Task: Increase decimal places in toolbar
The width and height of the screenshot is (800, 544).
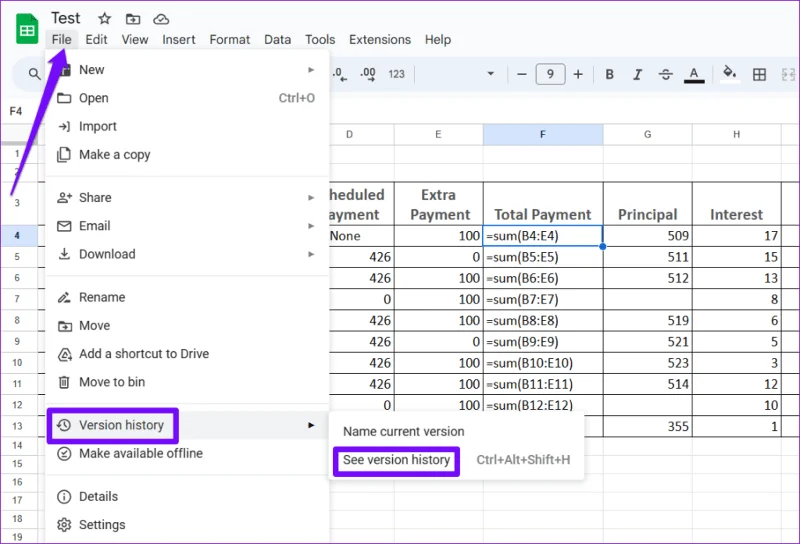Action: [367, 75]
